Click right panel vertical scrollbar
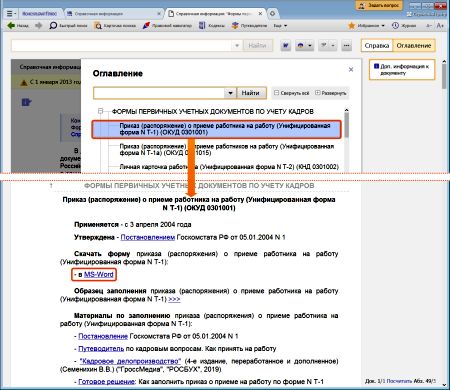Image resolution: width=450 pixels, height=390 pixels. [444, 77]
